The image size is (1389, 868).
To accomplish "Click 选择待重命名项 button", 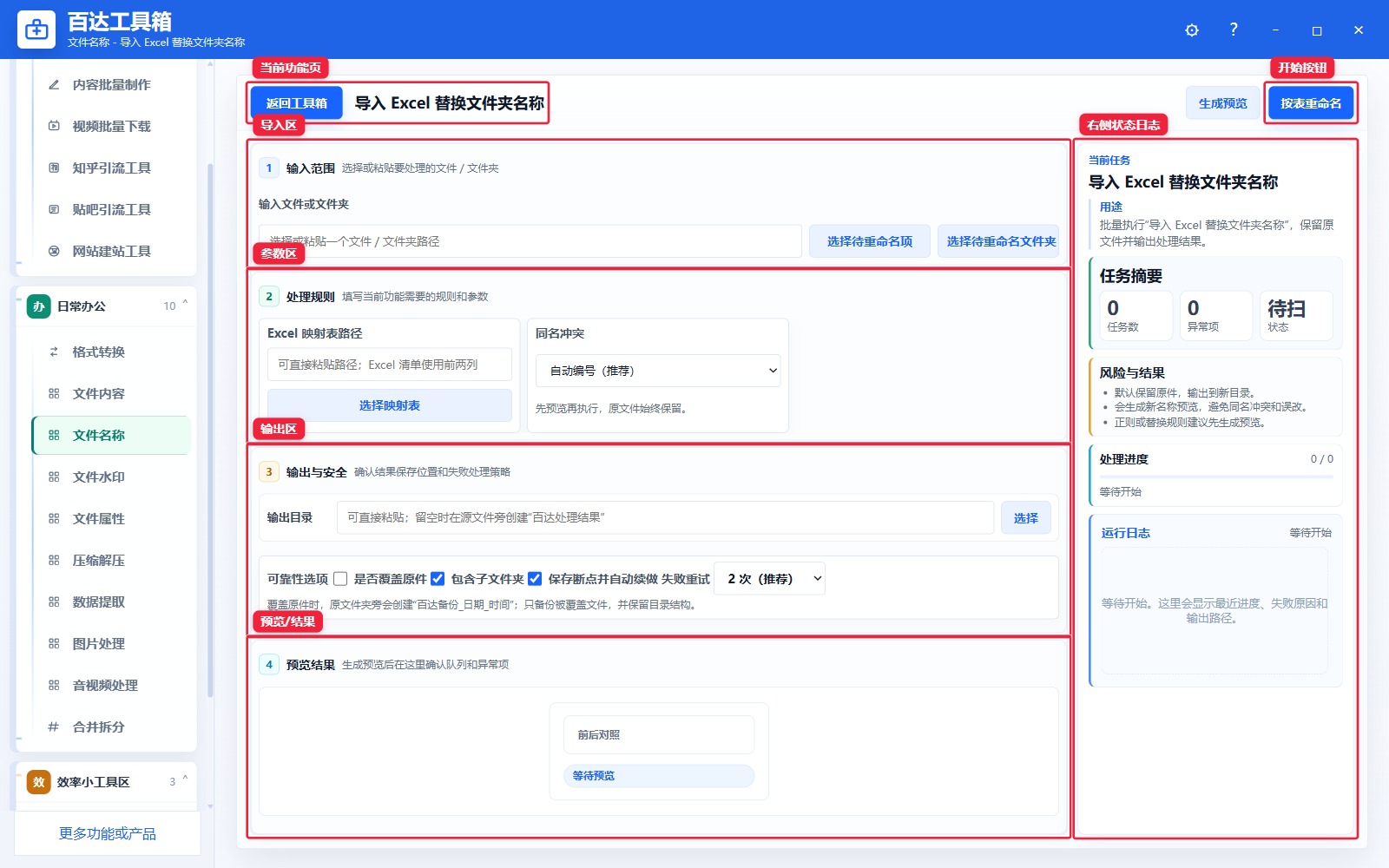I will 870,241.
